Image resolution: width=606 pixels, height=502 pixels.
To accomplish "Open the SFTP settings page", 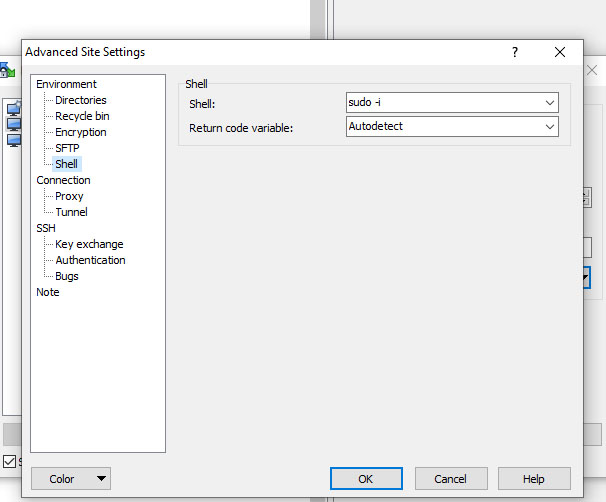I will coord(67,148).
